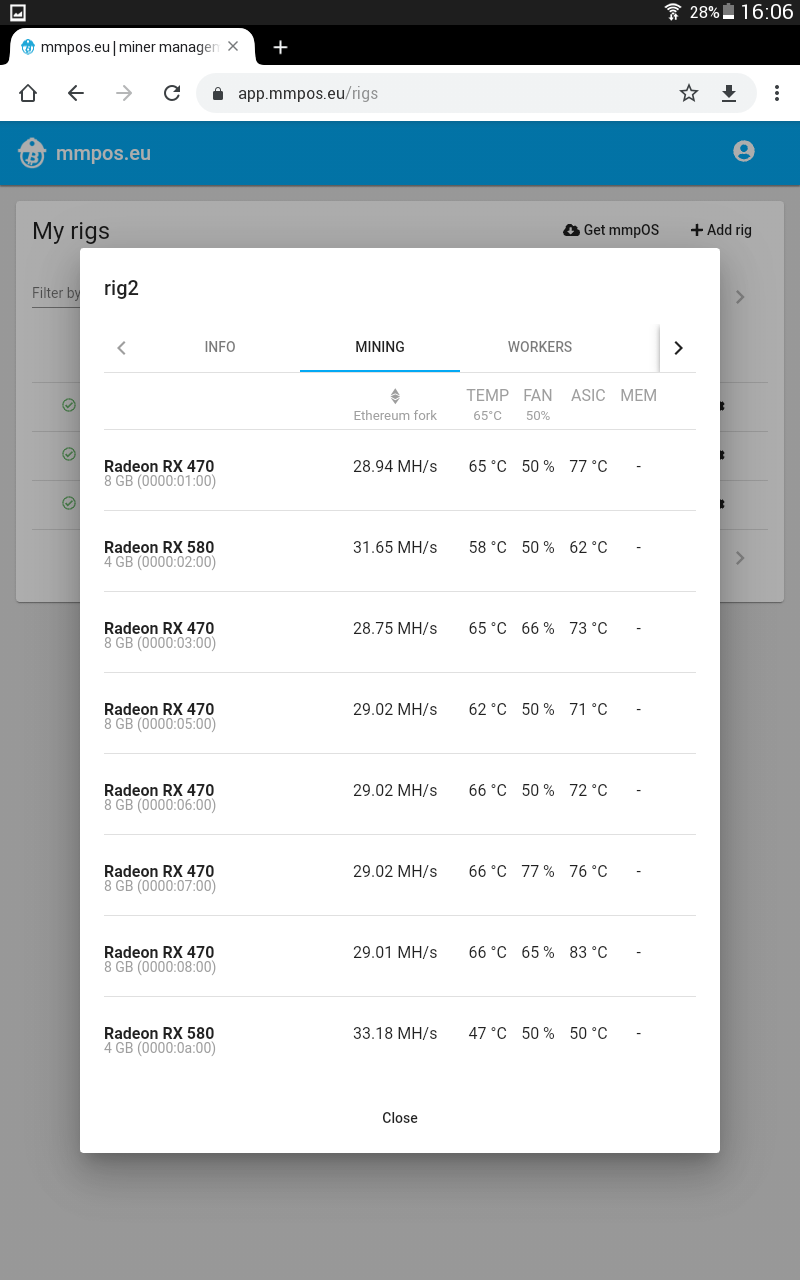Open the Chrome three-dot menu
Screen dimensions: 800x1280
click(x=777, y=93)
